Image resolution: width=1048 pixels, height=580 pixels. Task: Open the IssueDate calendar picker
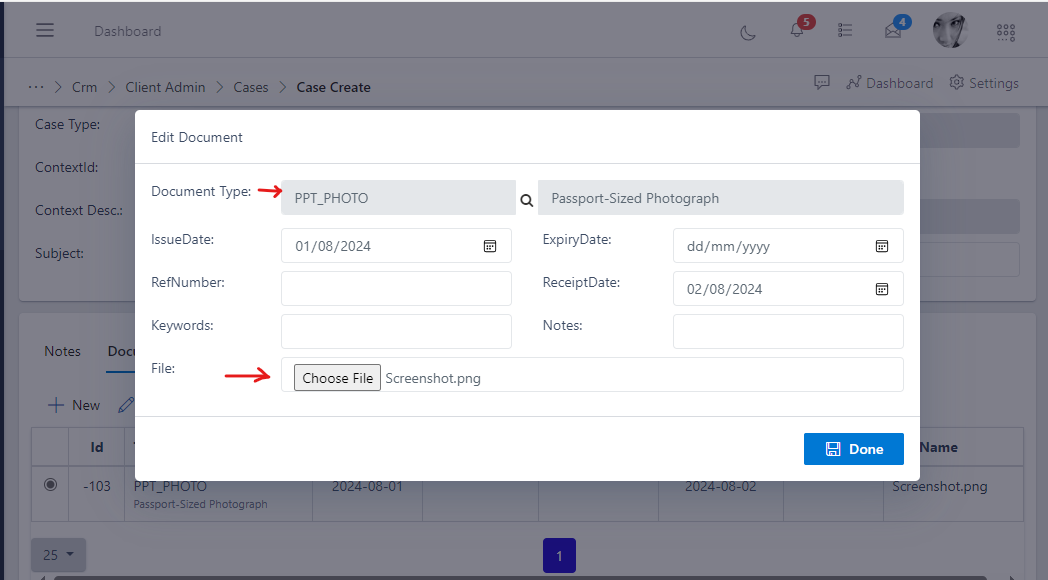490,245
